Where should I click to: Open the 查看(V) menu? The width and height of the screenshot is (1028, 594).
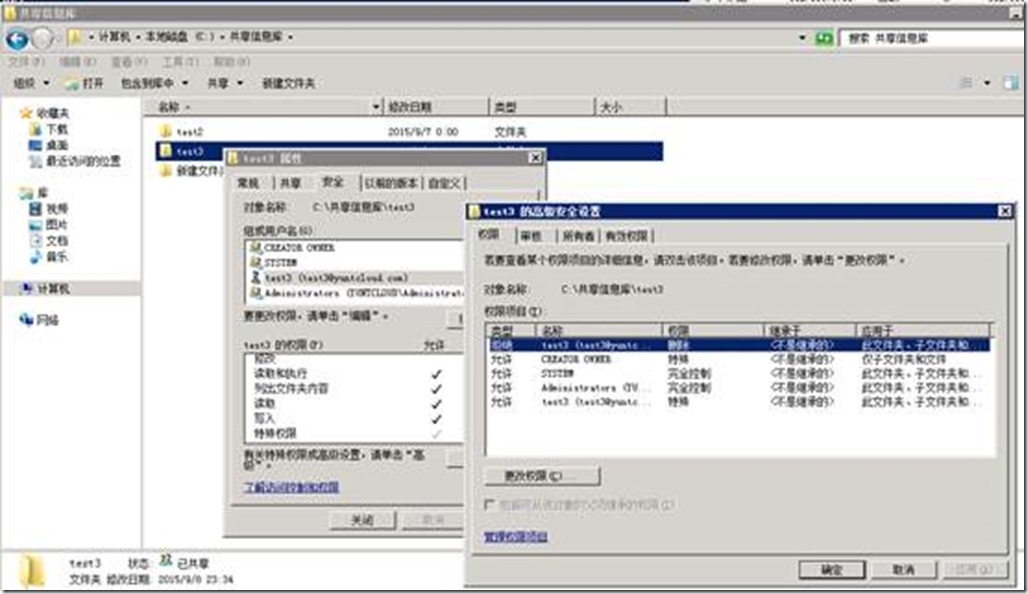coord(128,62)
